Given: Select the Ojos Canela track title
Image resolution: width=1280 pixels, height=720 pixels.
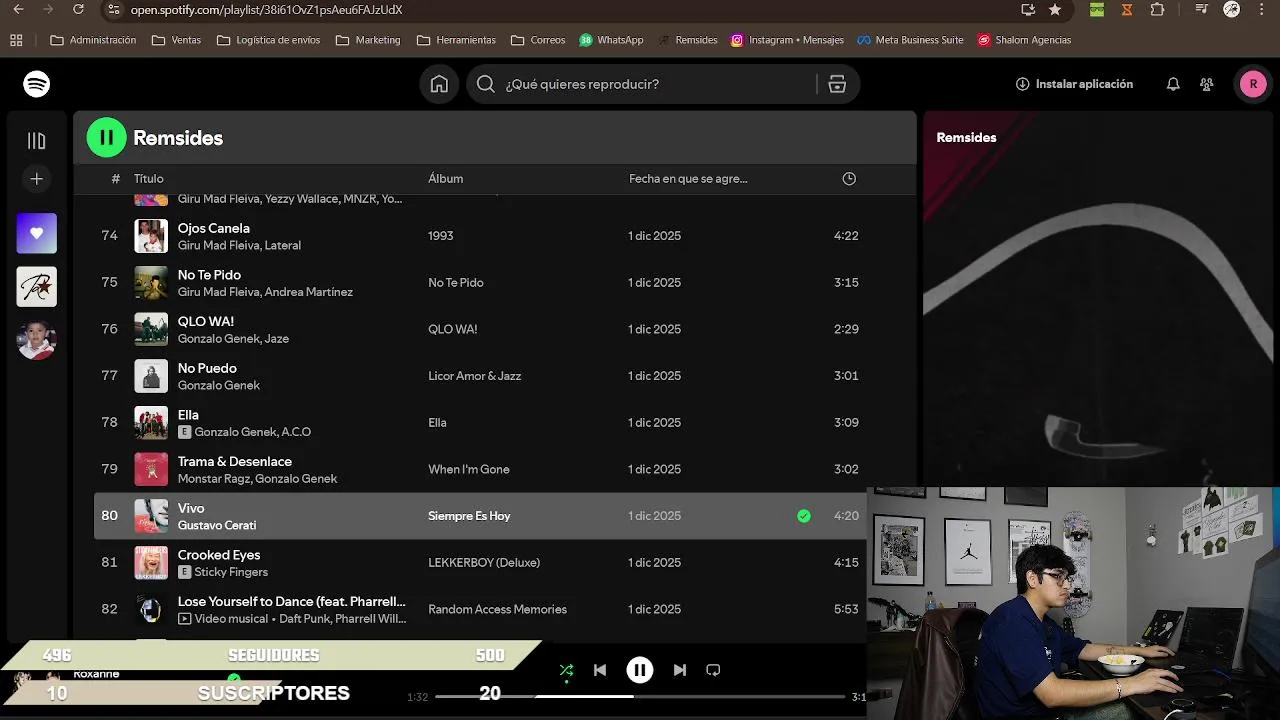Looking at the screenshot, I should click(214, 228).
